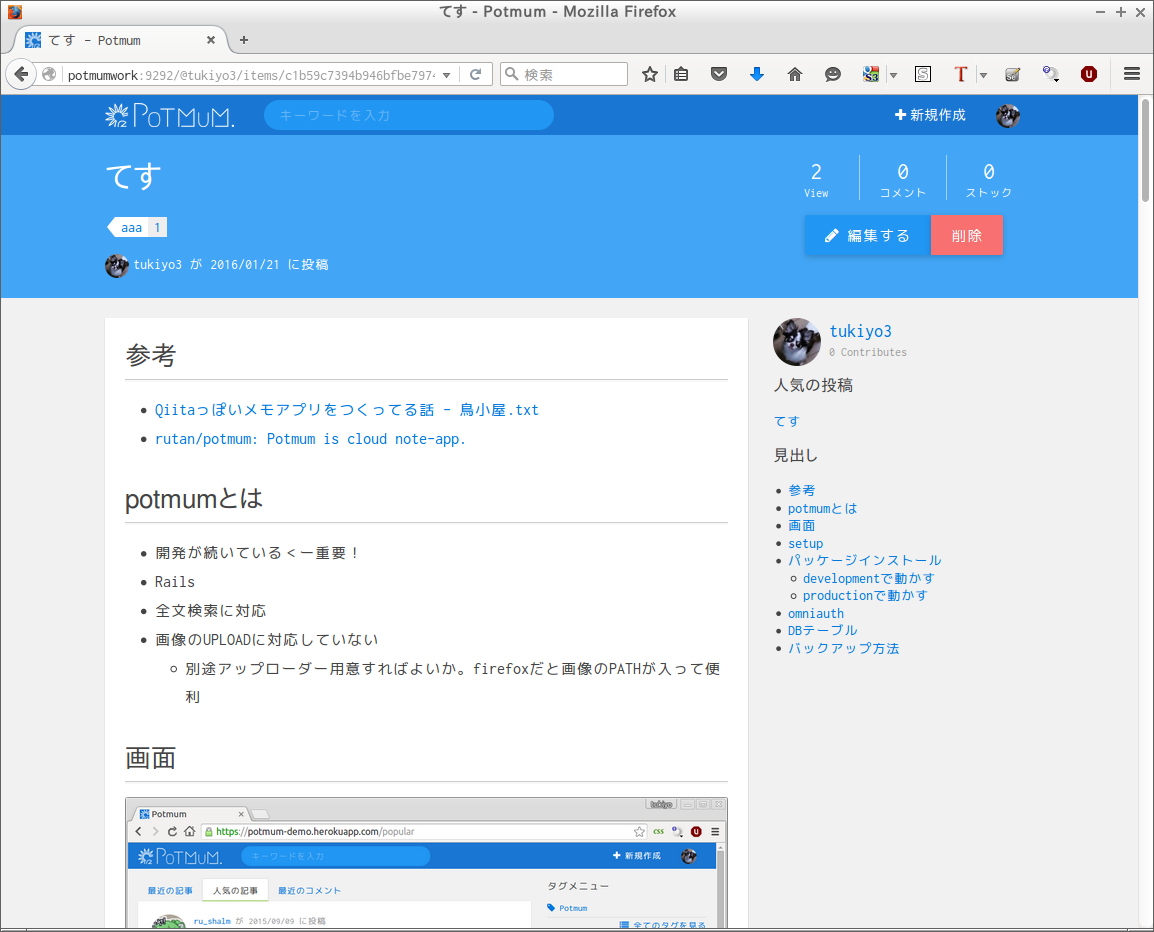
Task: Click the uBlock Origin extension icon
Action: click(1088, 74)
